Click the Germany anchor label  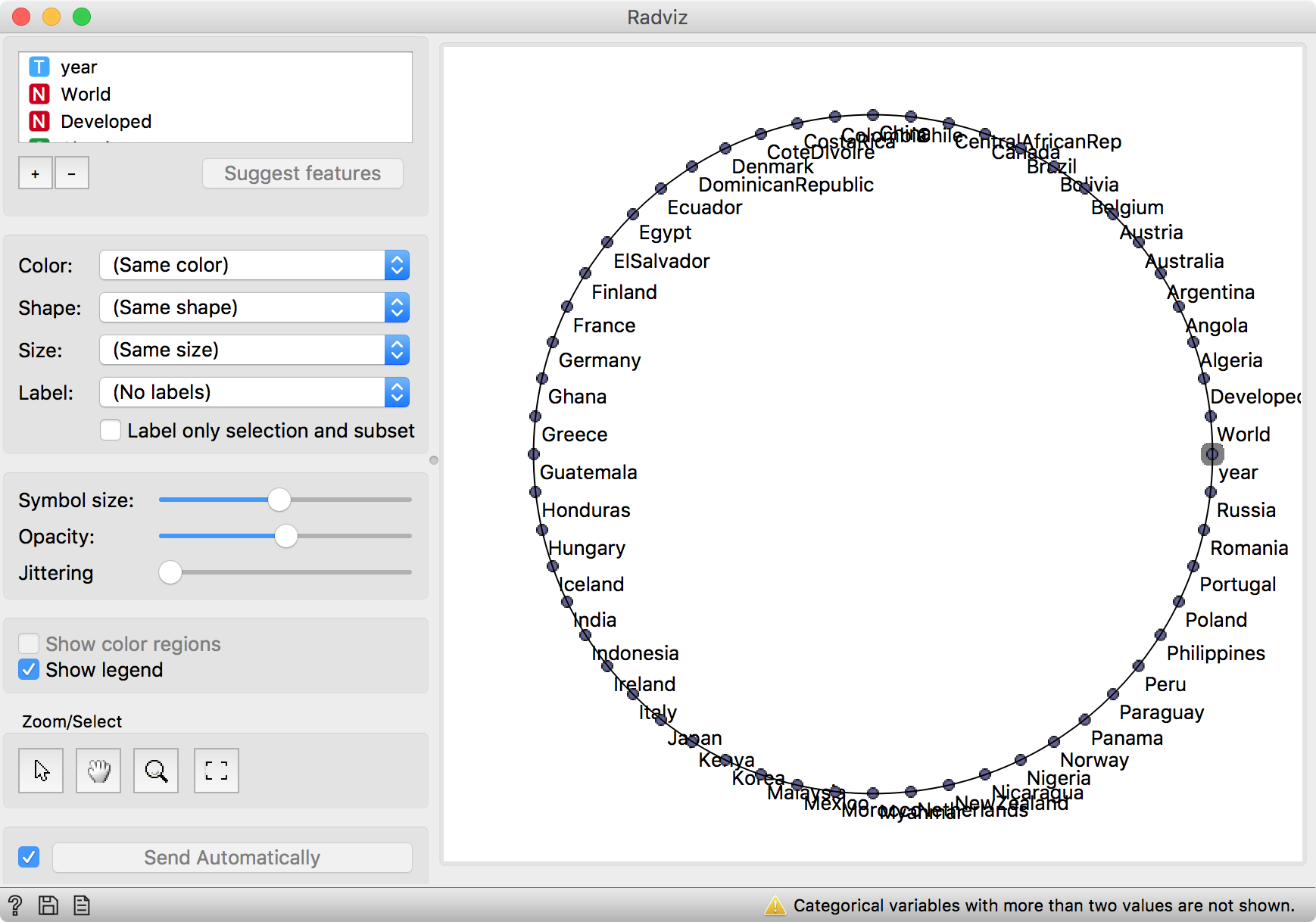[600, 360]
